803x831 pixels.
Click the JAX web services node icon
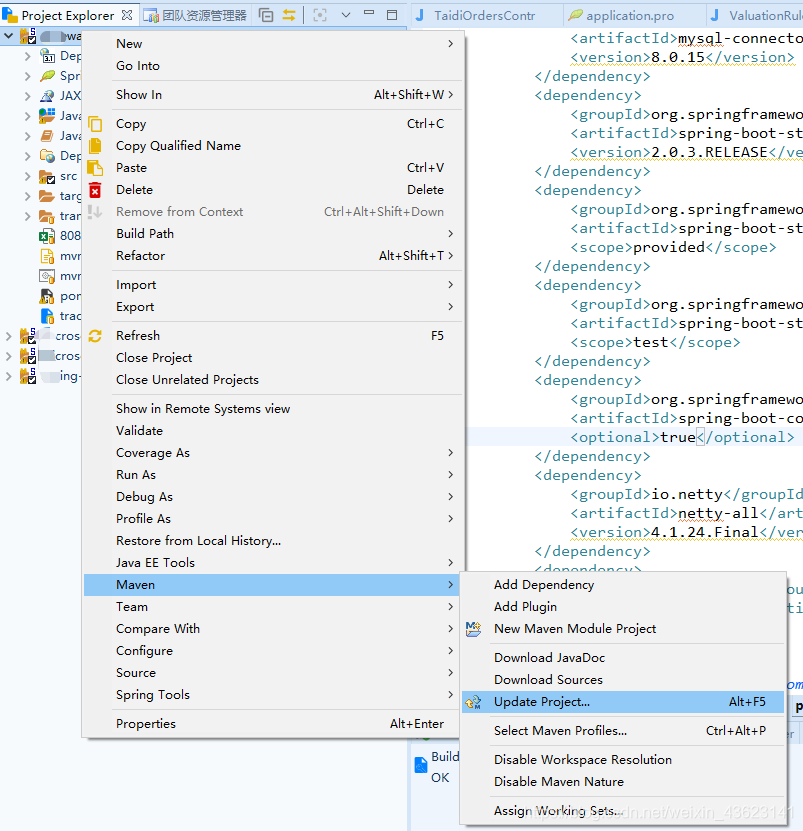[47, 96]
